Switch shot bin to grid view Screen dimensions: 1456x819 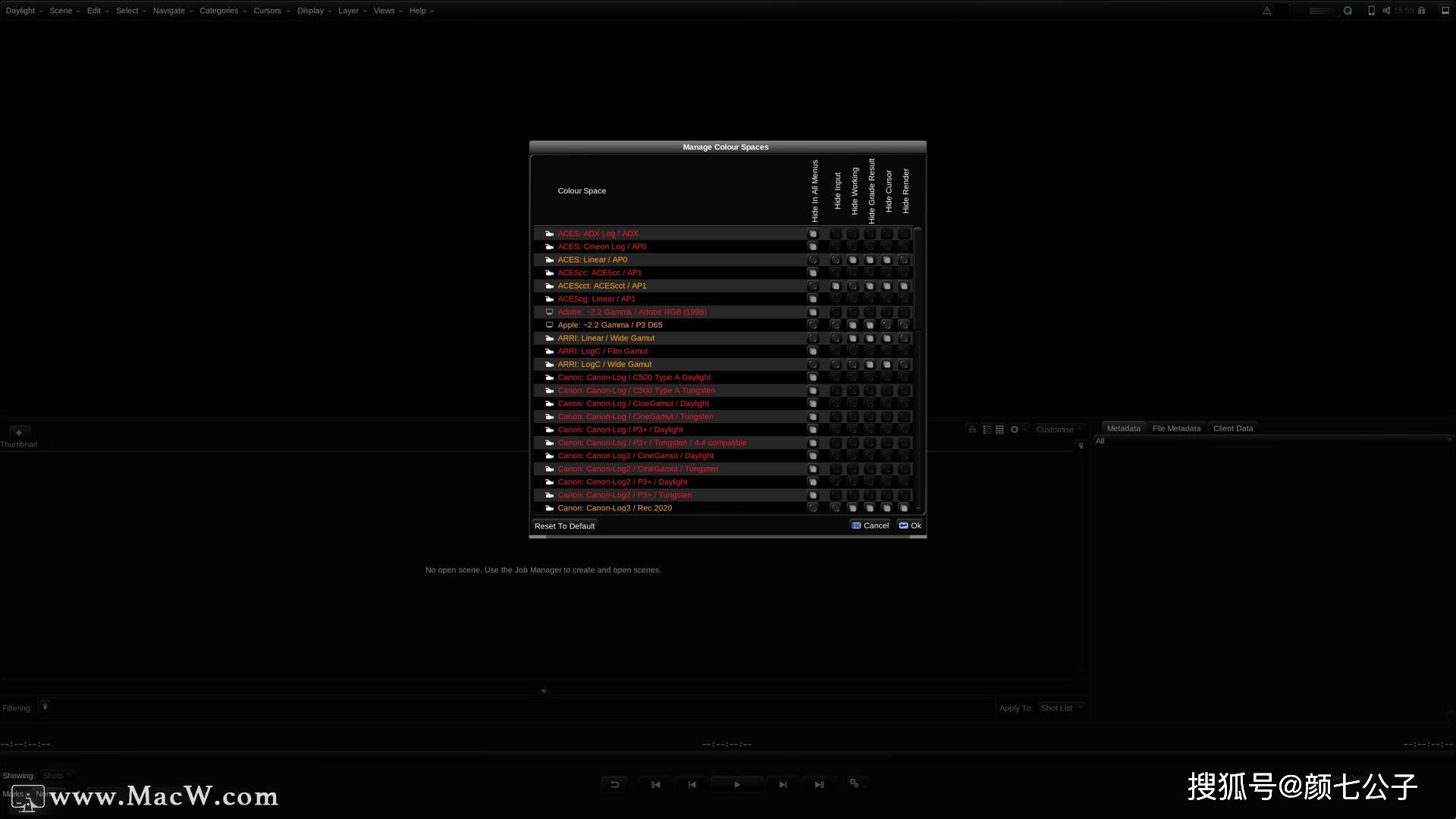coord(999,429)
